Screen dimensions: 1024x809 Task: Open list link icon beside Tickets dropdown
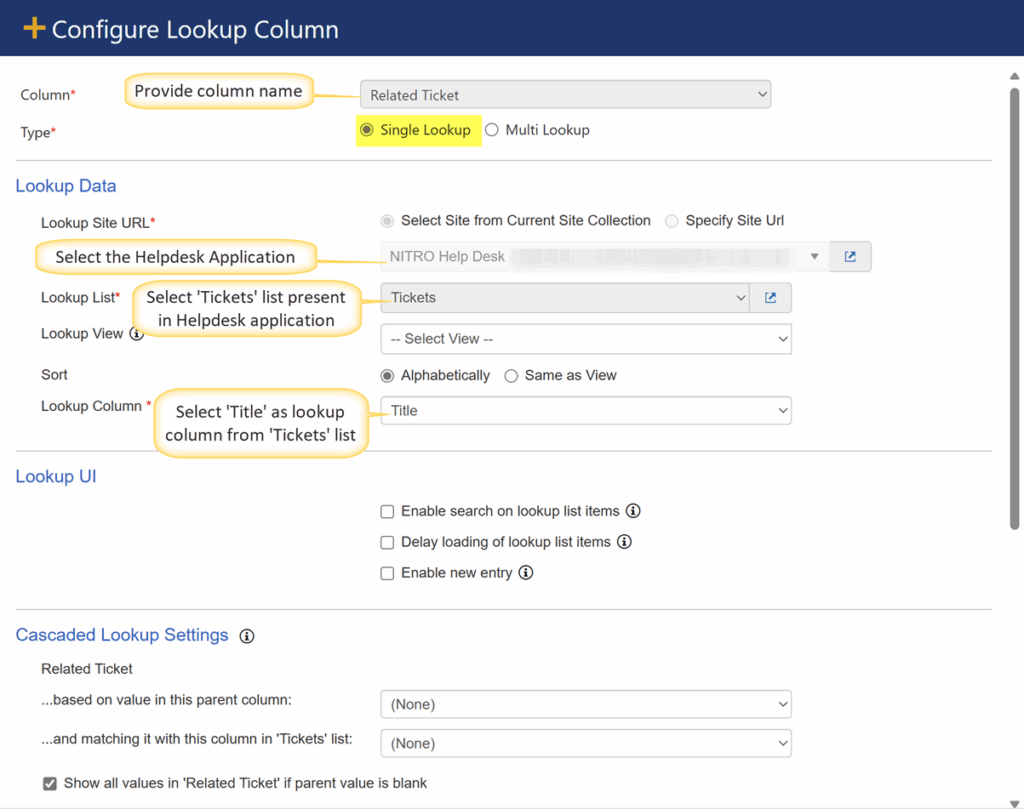(x=770, y=298)
